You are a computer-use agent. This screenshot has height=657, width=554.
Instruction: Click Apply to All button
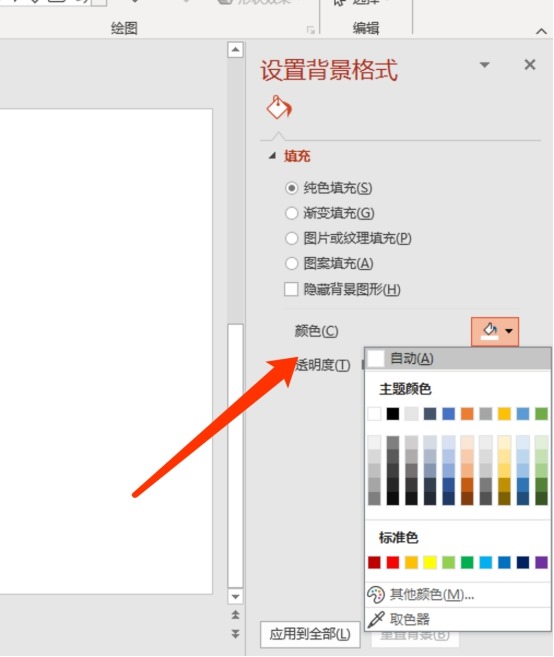310,634
